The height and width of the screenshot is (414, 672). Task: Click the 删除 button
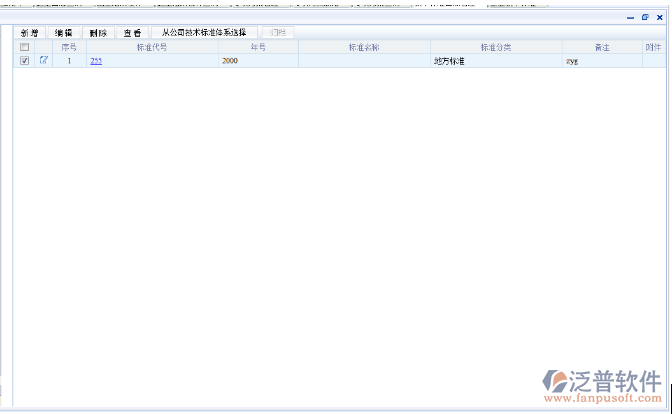point(98,33)
